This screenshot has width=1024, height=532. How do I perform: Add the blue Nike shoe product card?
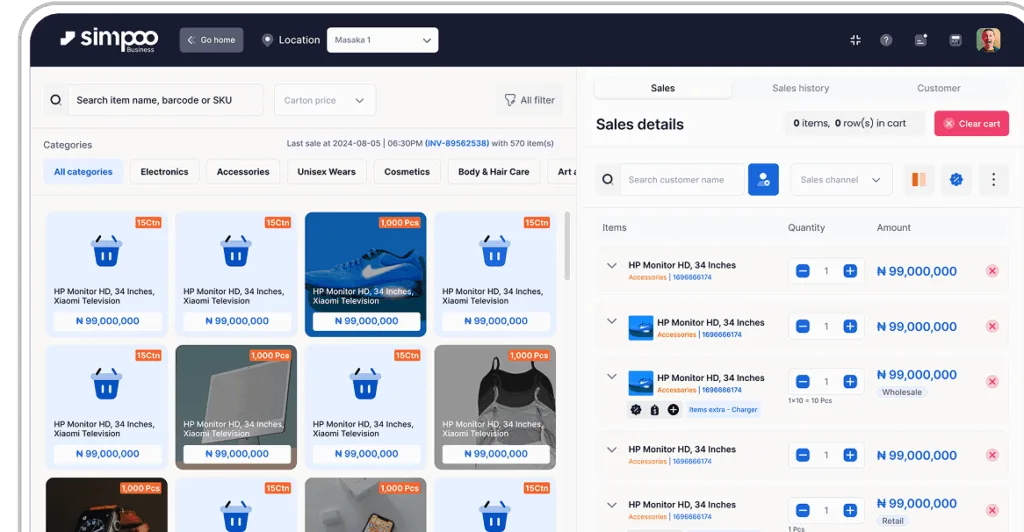(x=366, y=274)
